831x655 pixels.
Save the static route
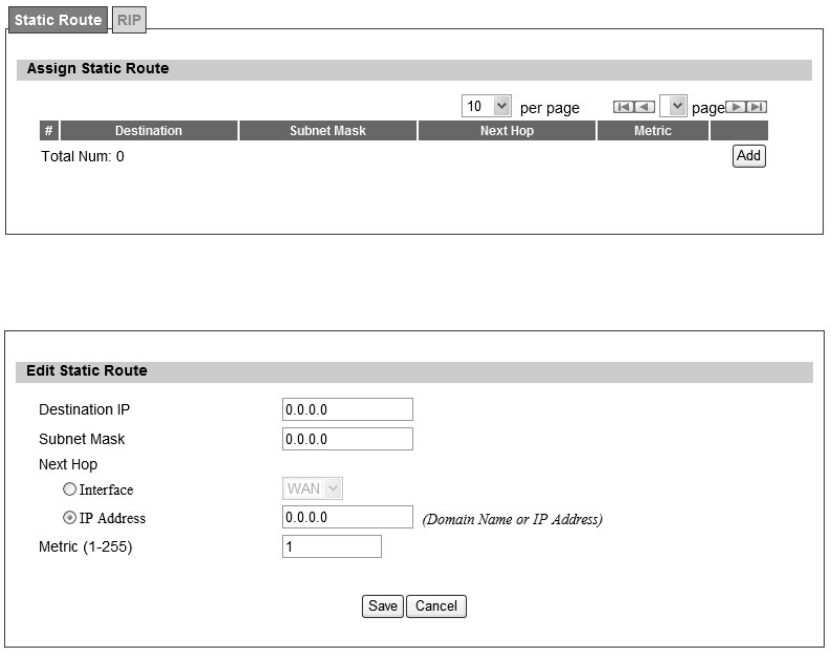coord(383,606)
